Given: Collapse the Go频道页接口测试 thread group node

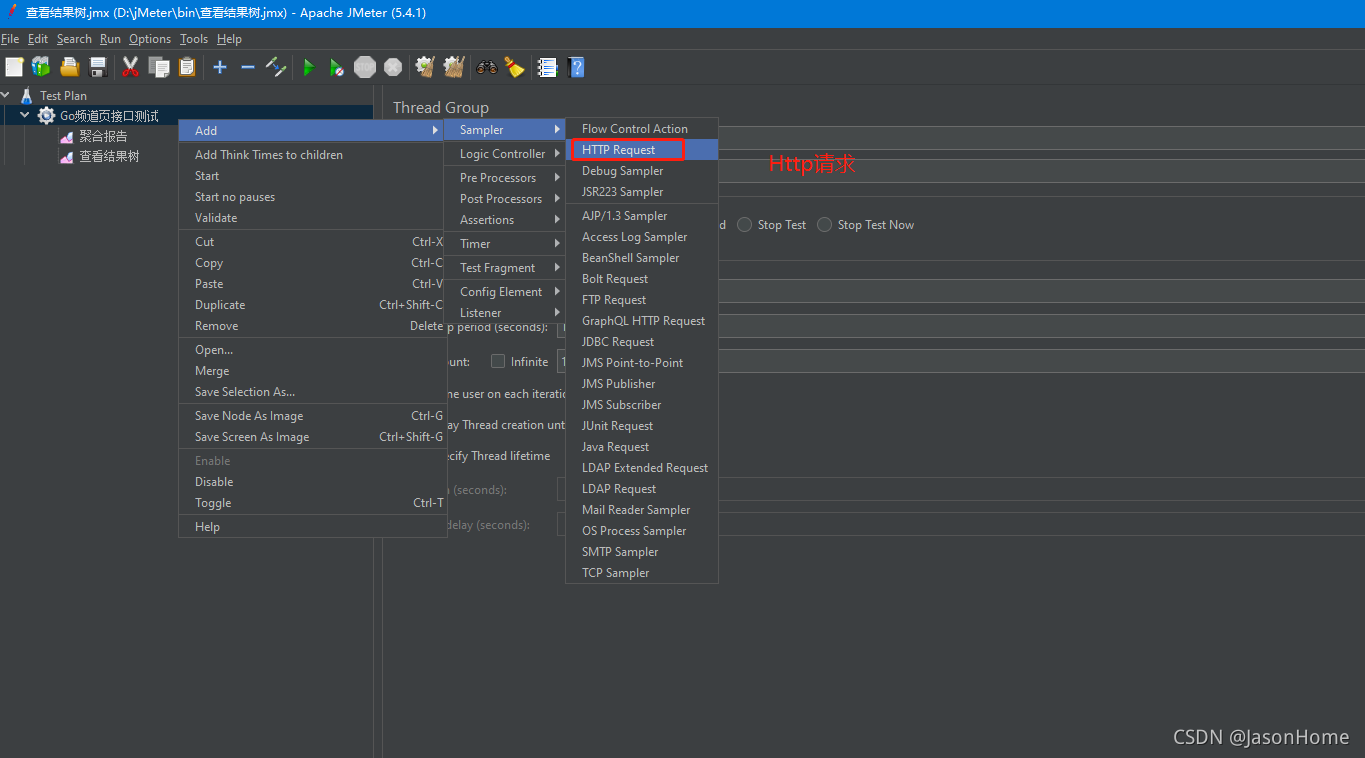Looking at the screenshot, I should point(25,116).
